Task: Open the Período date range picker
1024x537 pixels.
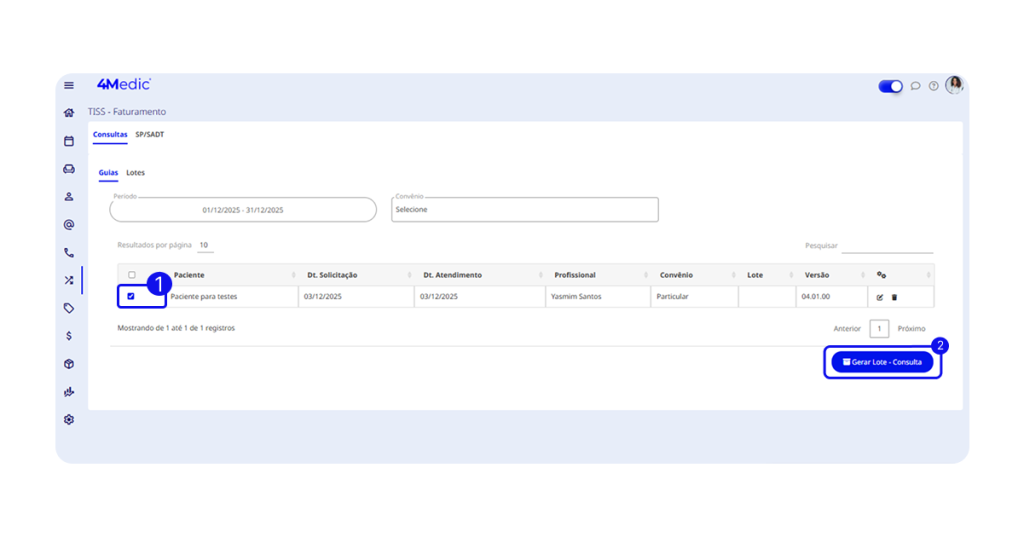Action: pos(243,210)
